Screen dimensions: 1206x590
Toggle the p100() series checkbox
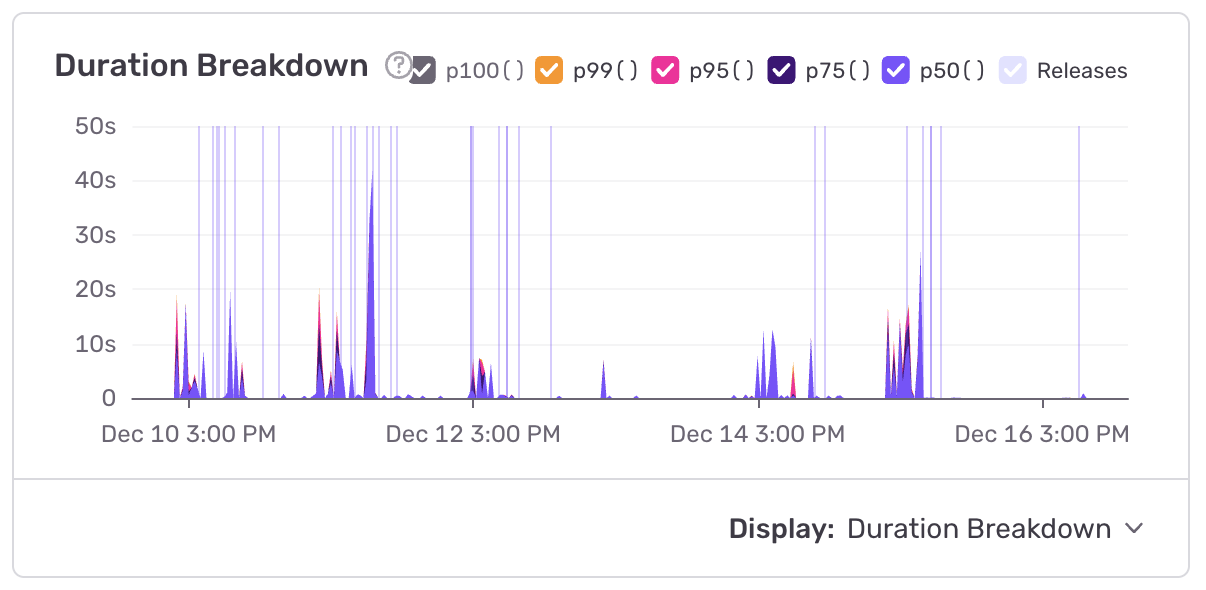422,70
